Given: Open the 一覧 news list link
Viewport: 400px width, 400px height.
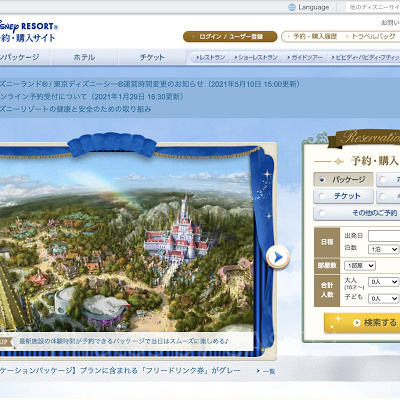Looking at the screenshot, I should coord(266,371).
